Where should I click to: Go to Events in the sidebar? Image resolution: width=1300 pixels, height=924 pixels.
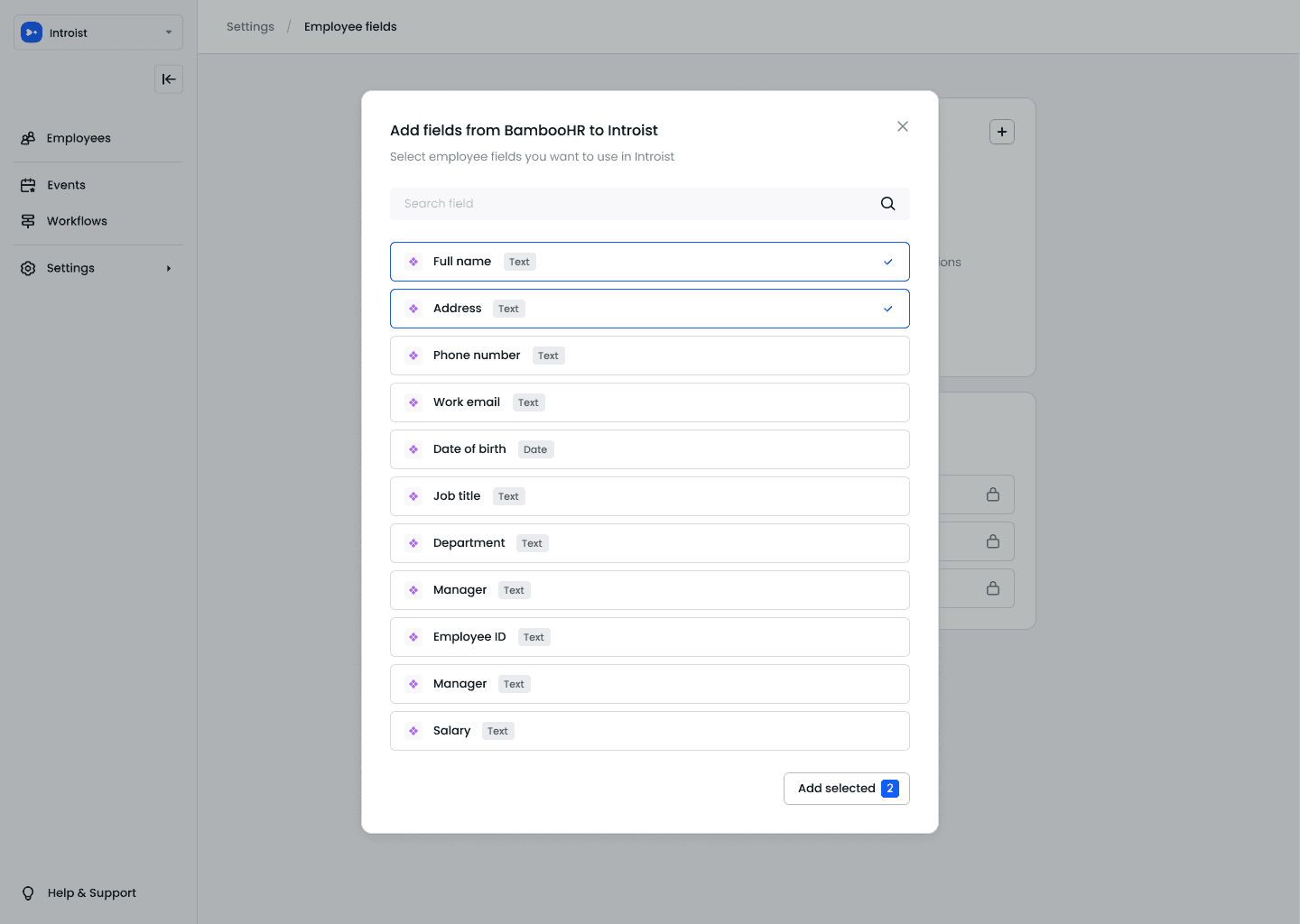pyautogui.click(x=66, y=185)
